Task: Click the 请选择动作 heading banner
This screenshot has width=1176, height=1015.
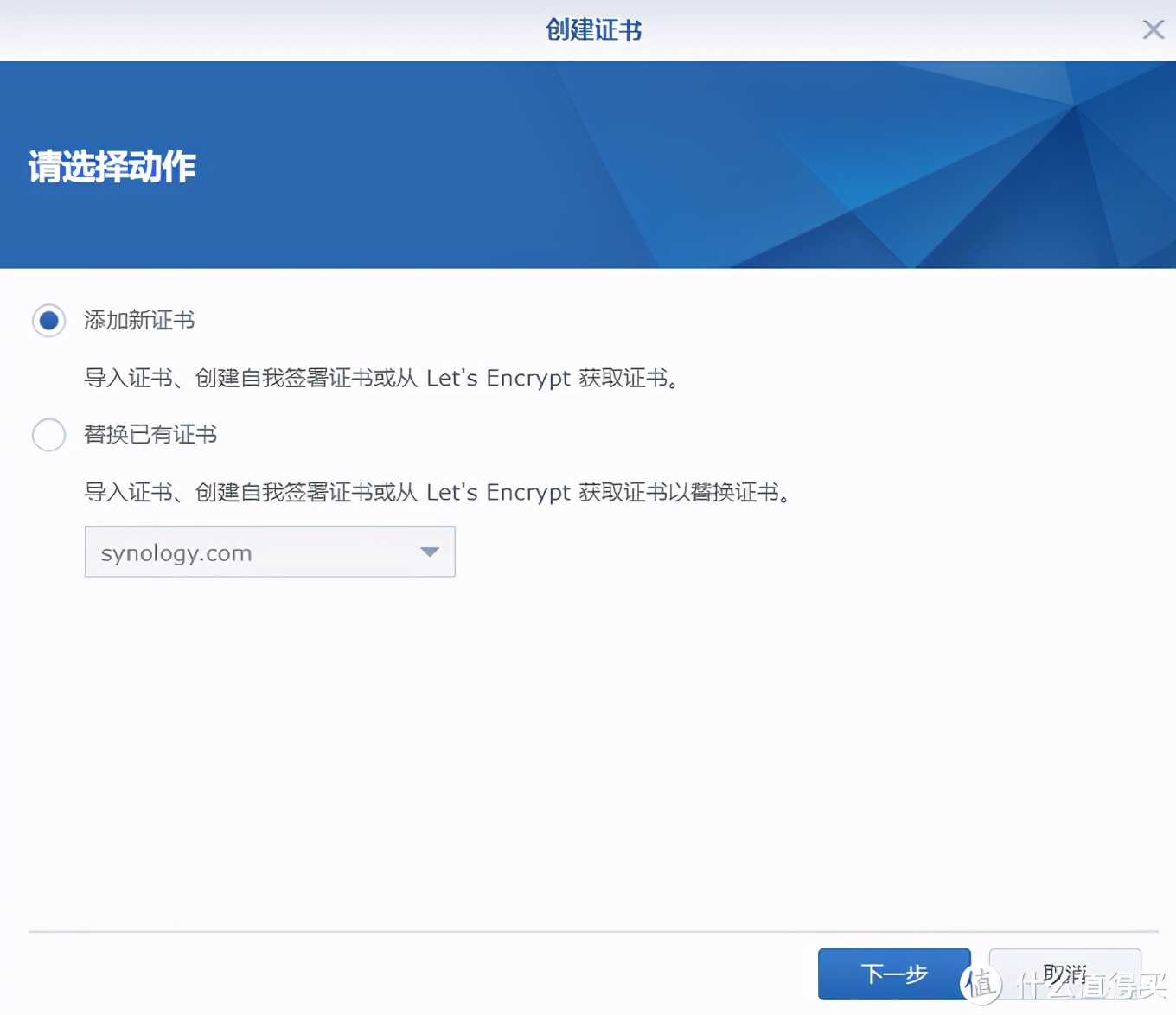Action: pyautogui.click(x=111, y=168)
